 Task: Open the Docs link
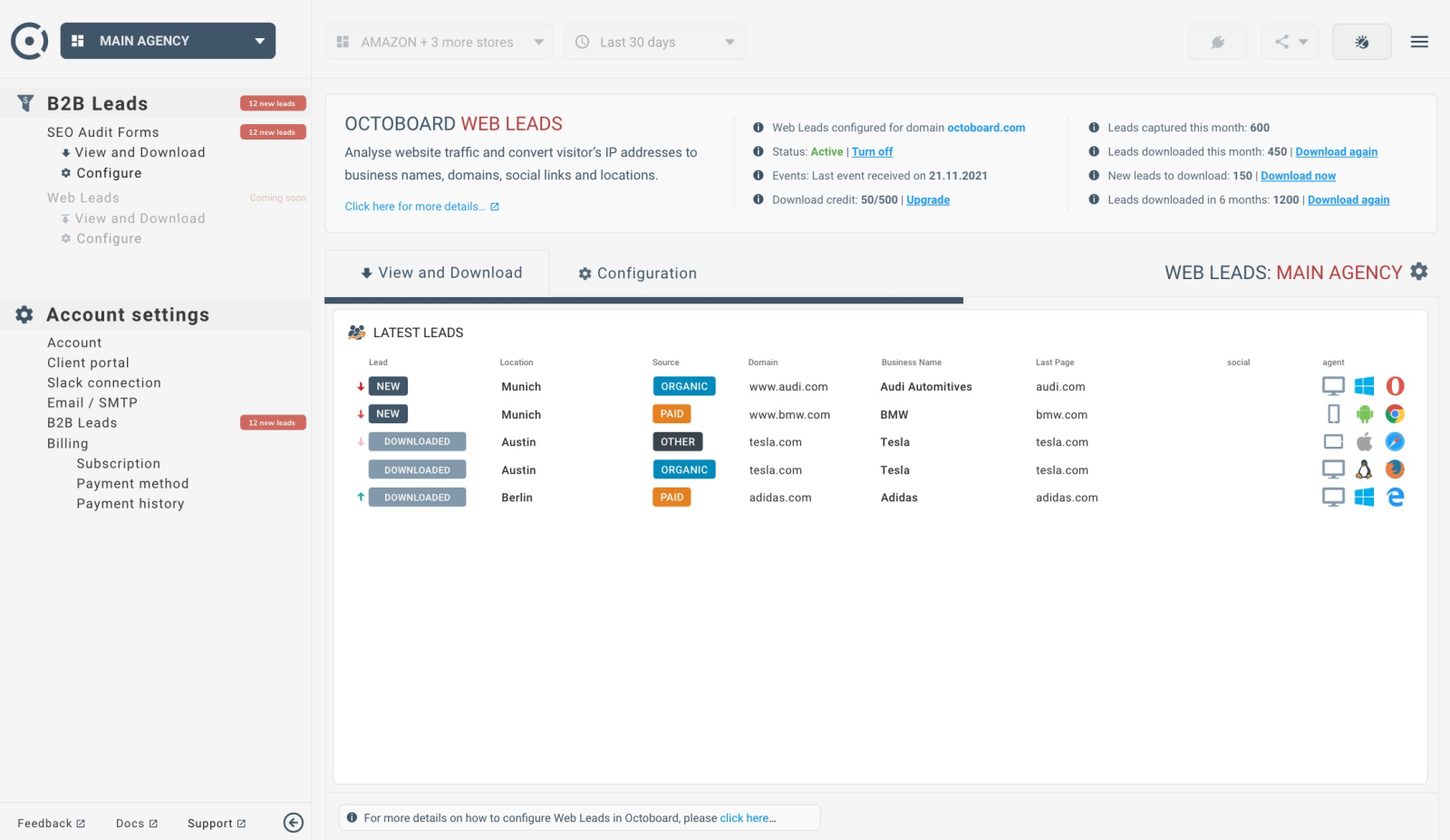137,823
